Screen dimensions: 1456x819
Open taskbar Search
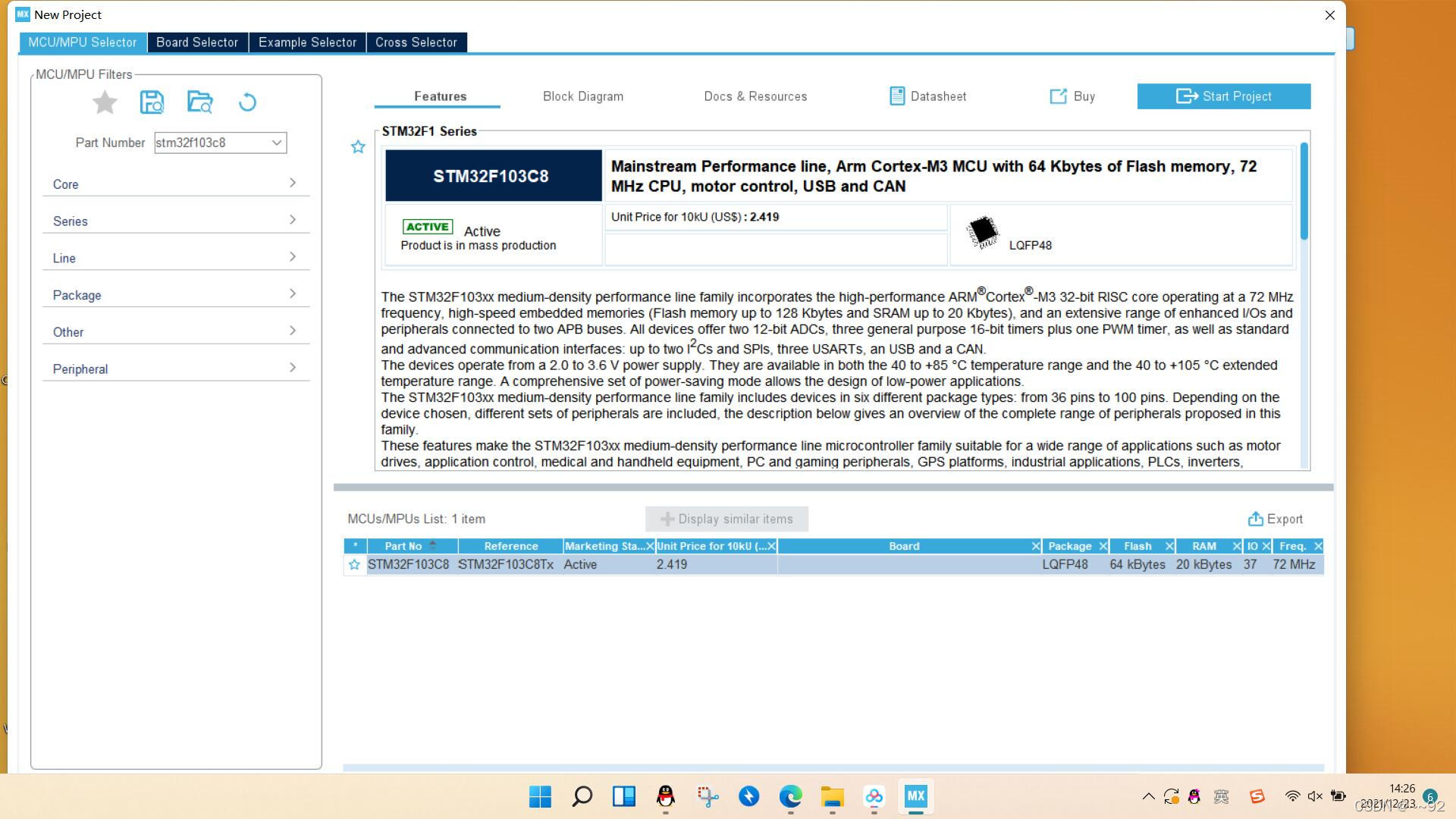(582, 796)
